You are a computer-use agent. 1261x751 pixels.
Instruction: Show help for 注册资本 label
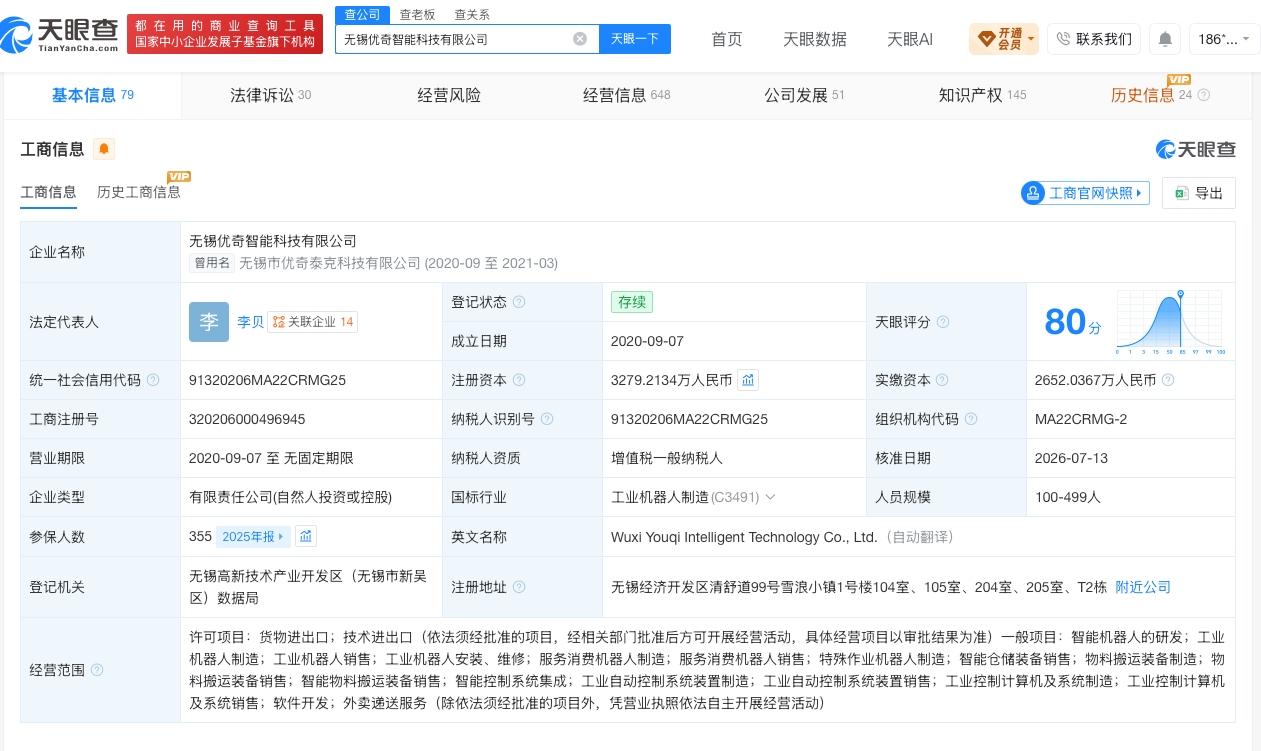tap(519, 380)
